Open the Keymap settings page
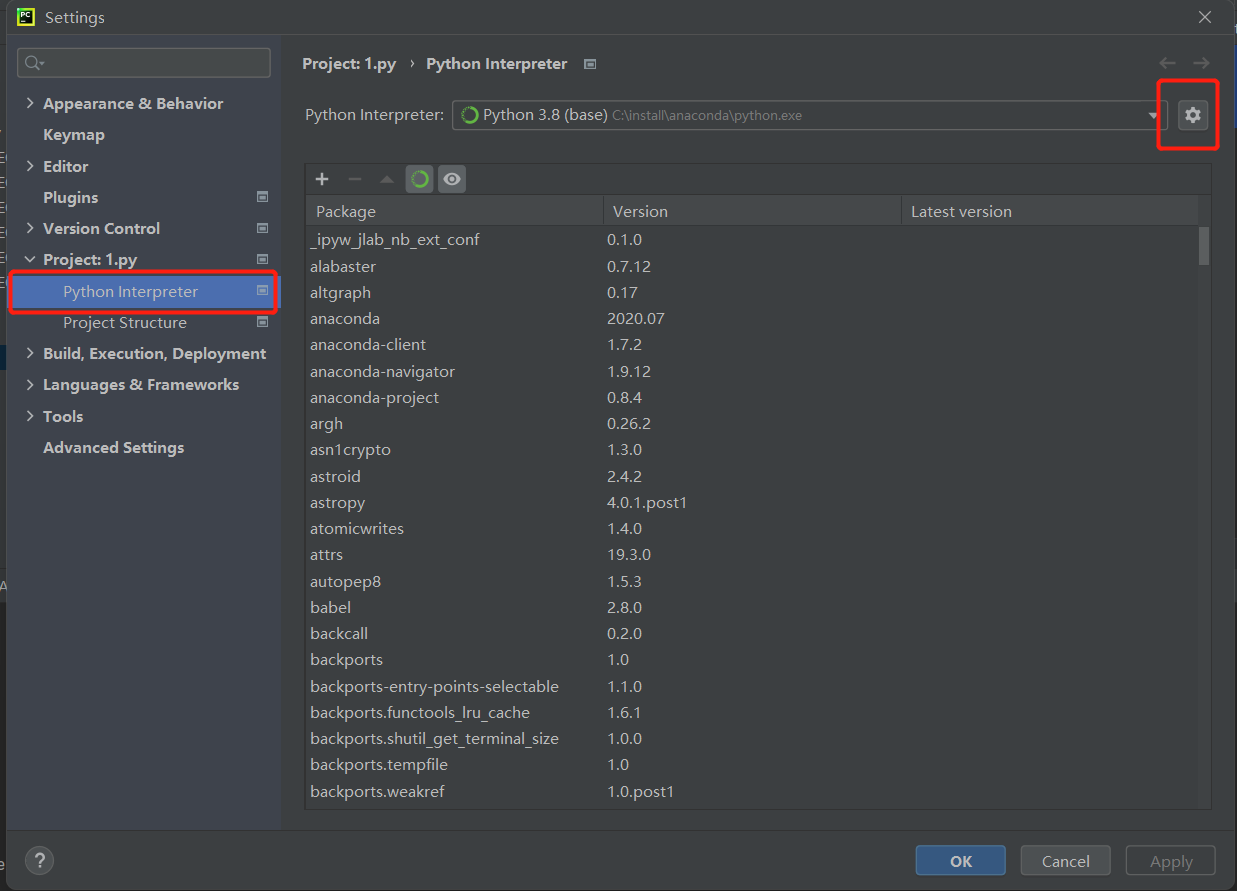 (74, 135)
